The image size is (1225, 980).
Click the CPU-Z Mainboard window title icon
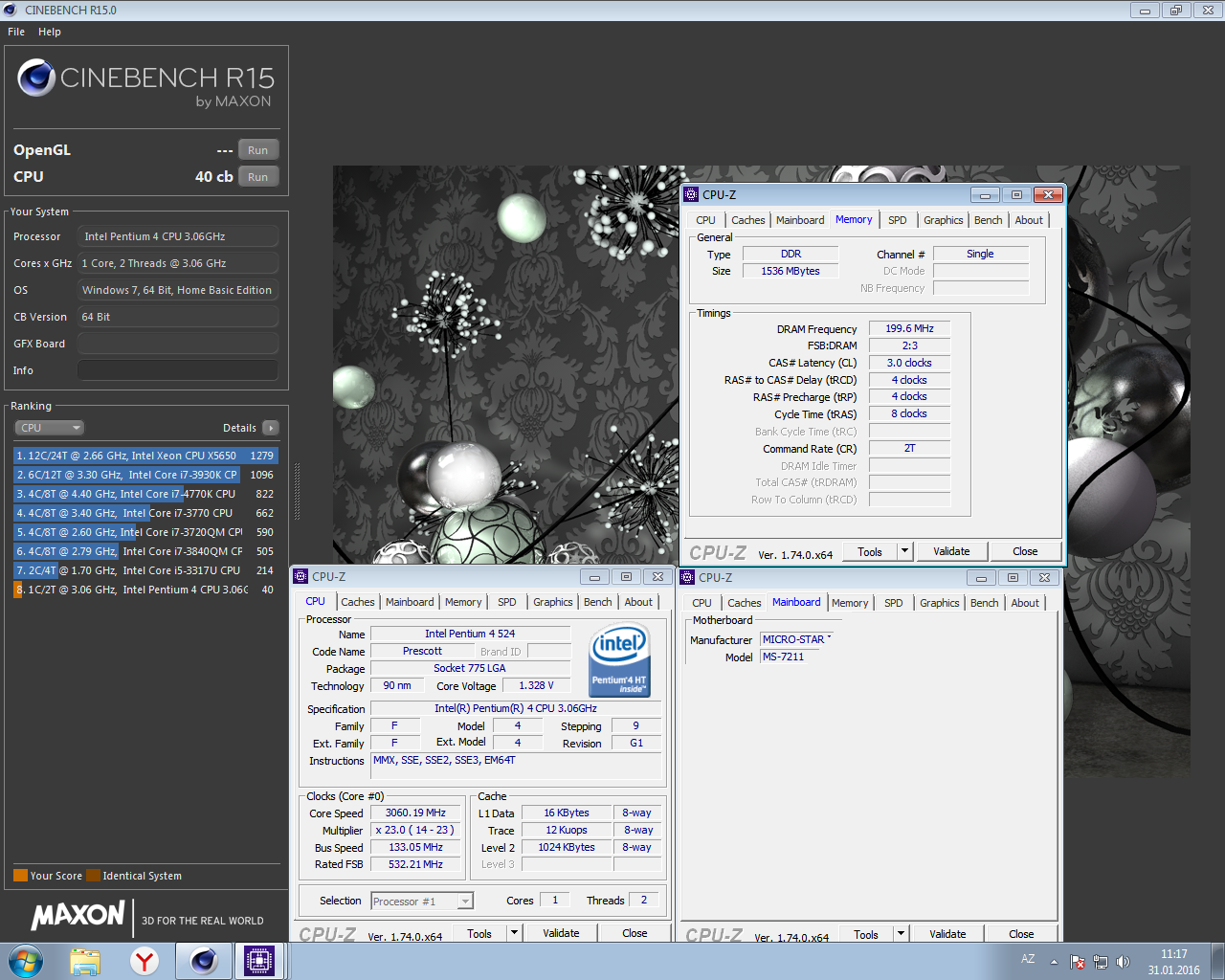[x=687, y=577]
